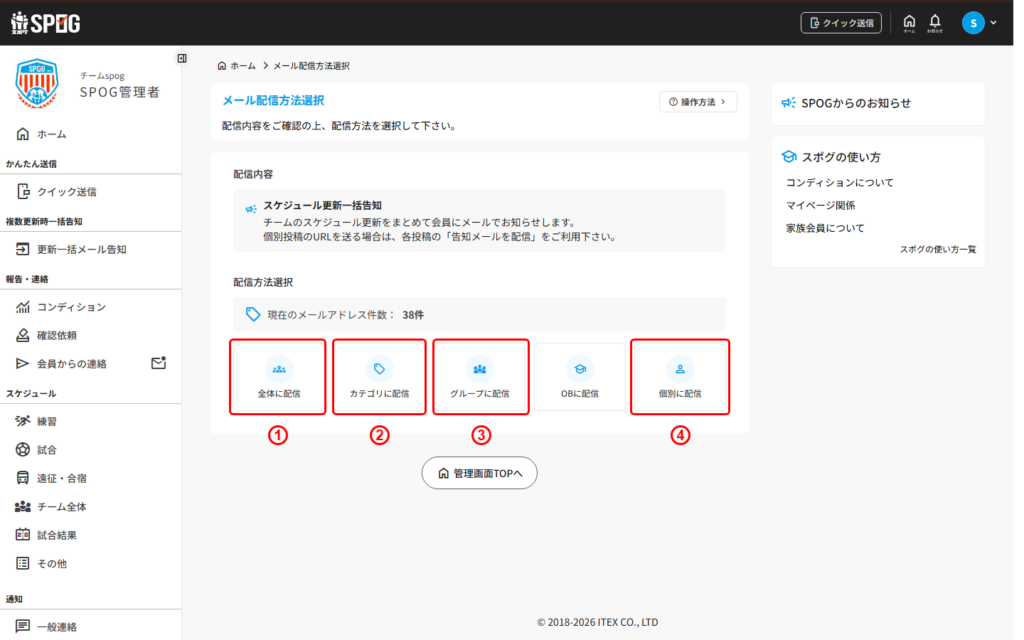1024x640 pixels.
Task: Click the tag icon beside メールアドレス件数
Action: tap(253, 314)
